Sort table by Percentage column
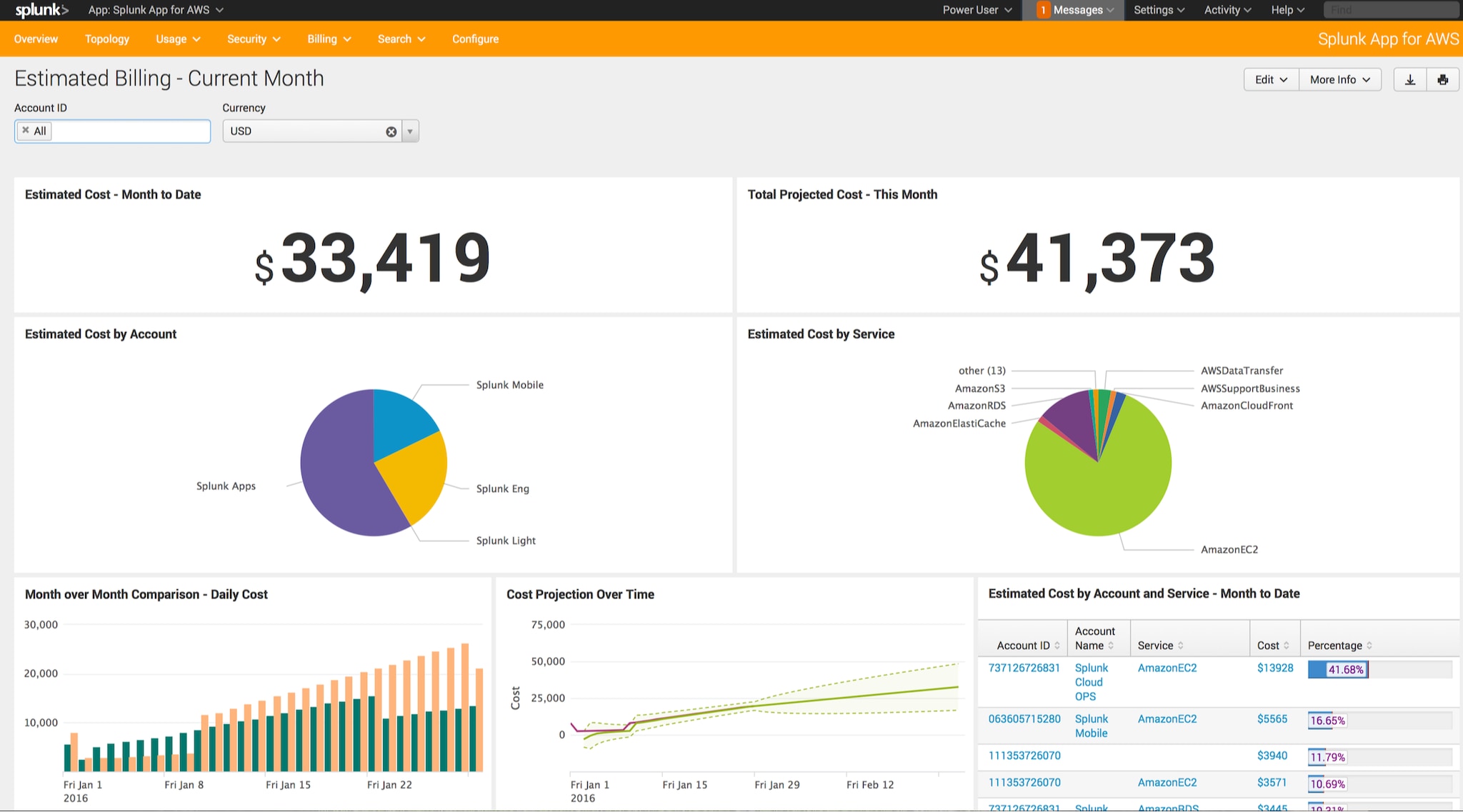Image resolution: width=1463 pixels, height=812 pixels. click(1339, 646)
